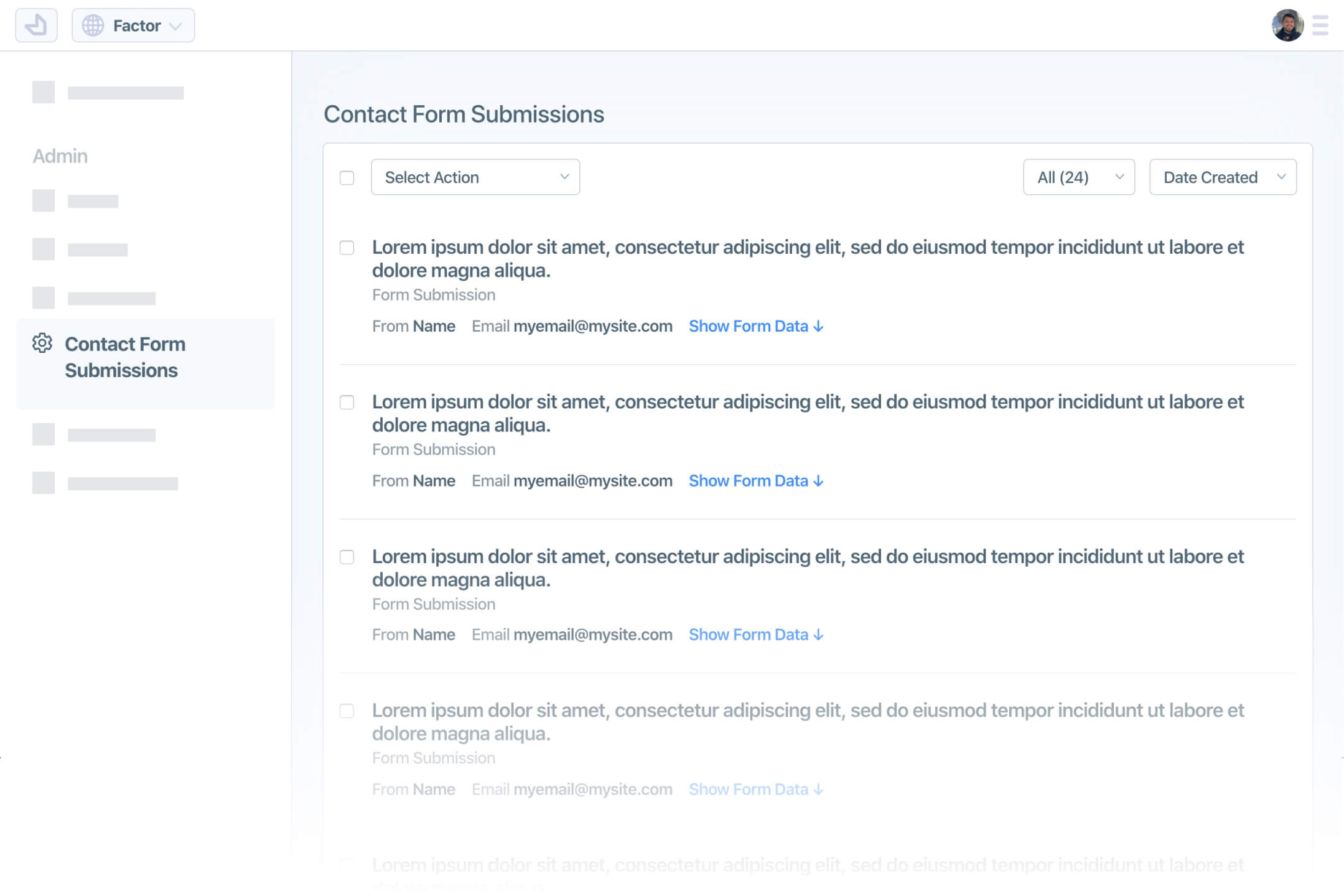This screenshot has height=896, width=1344.
Task: Click the globe icon beside Factor
Action: [x=93, y=26]
